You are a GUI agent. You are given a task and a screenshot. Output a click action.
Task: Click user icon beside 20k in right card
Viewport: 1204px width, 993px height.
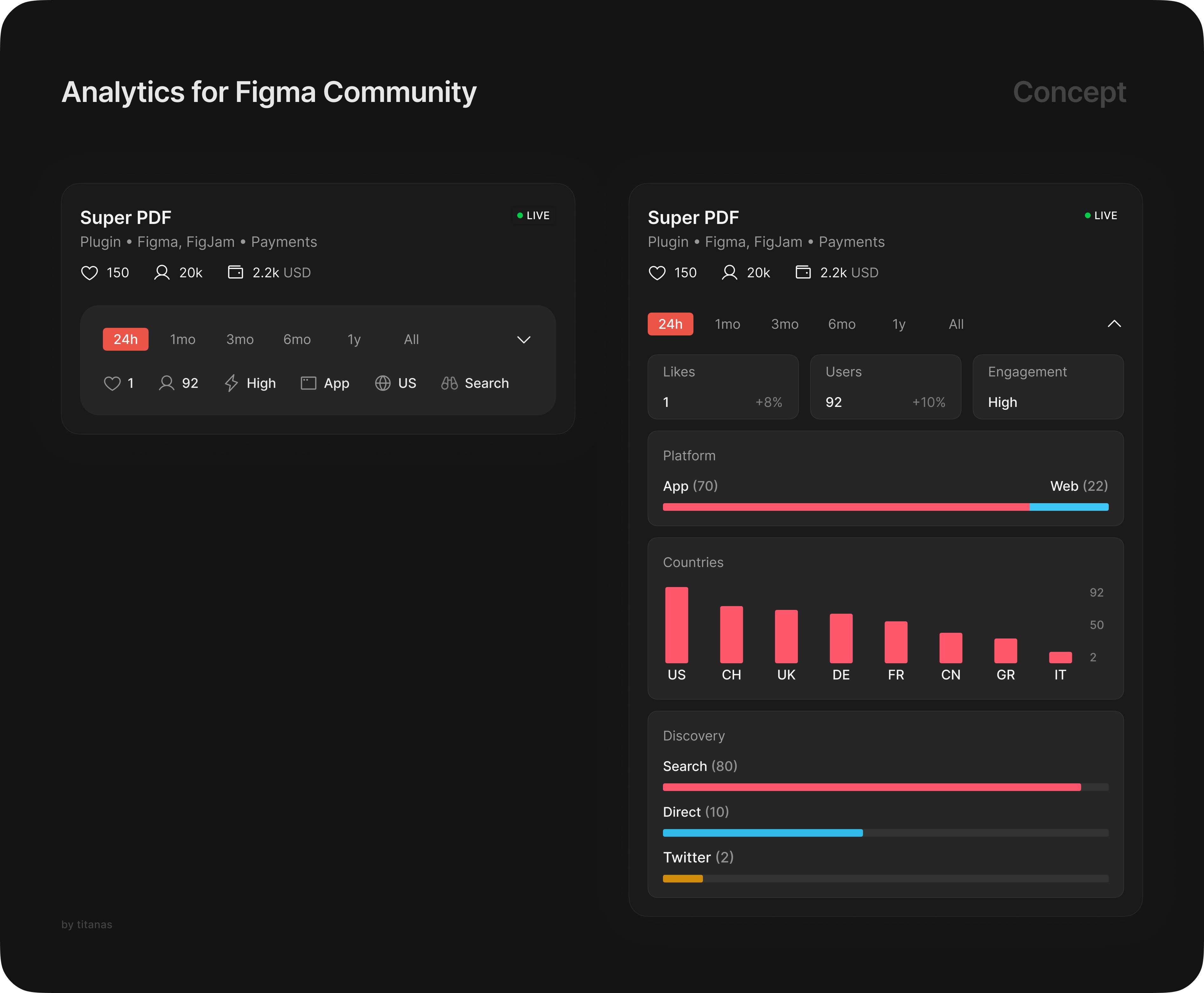(x=730, y=272)
